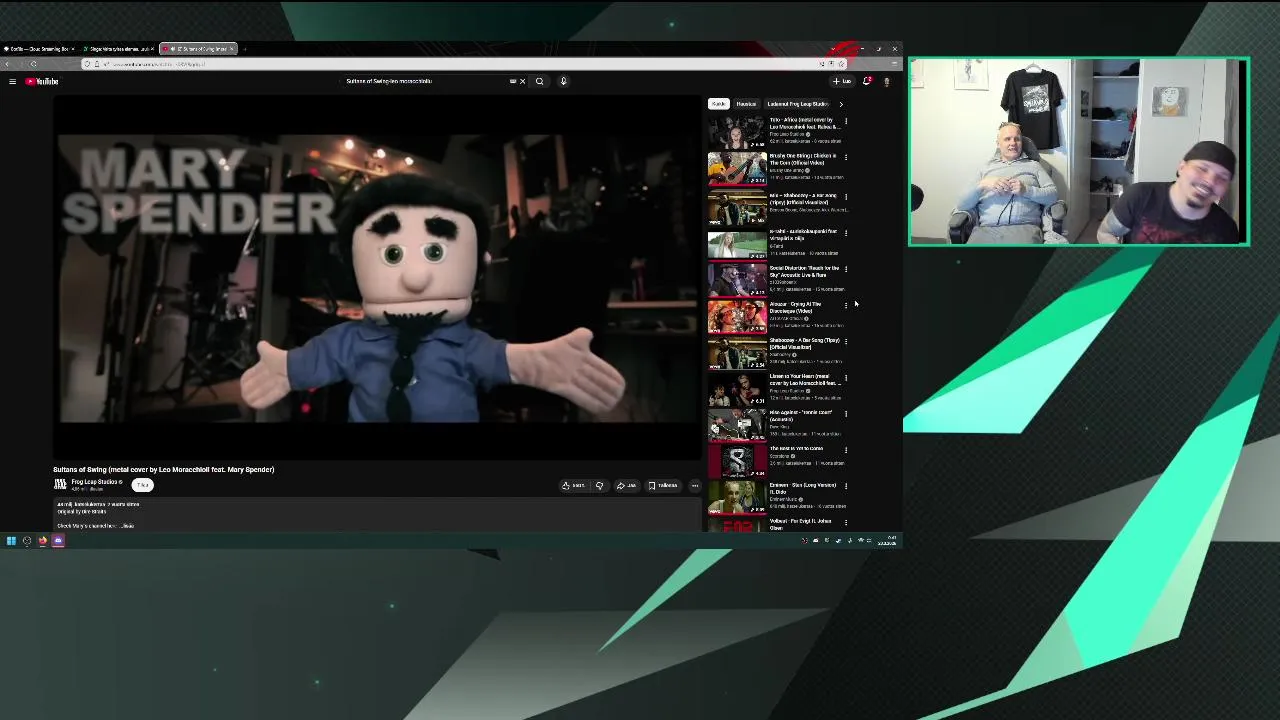
Task: Show more filter chips with arrow
Action: click(840, 104)
